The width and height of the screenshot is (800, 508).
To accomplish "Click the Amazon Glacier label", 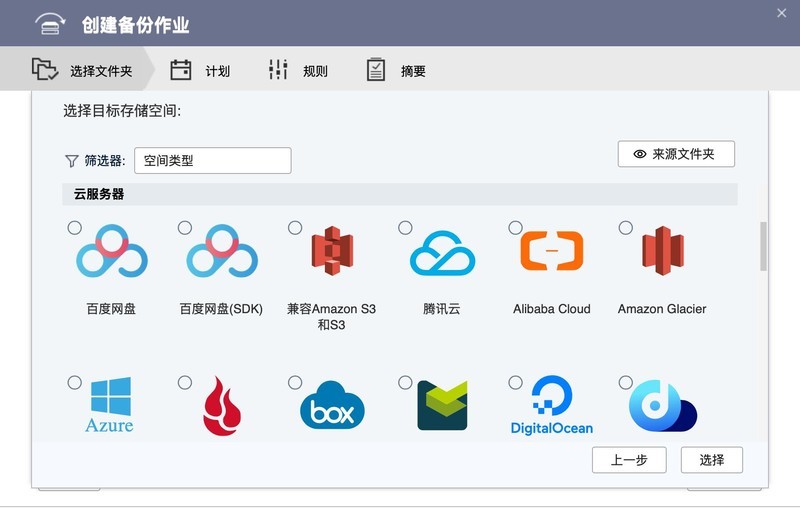I will click(662, 309).
